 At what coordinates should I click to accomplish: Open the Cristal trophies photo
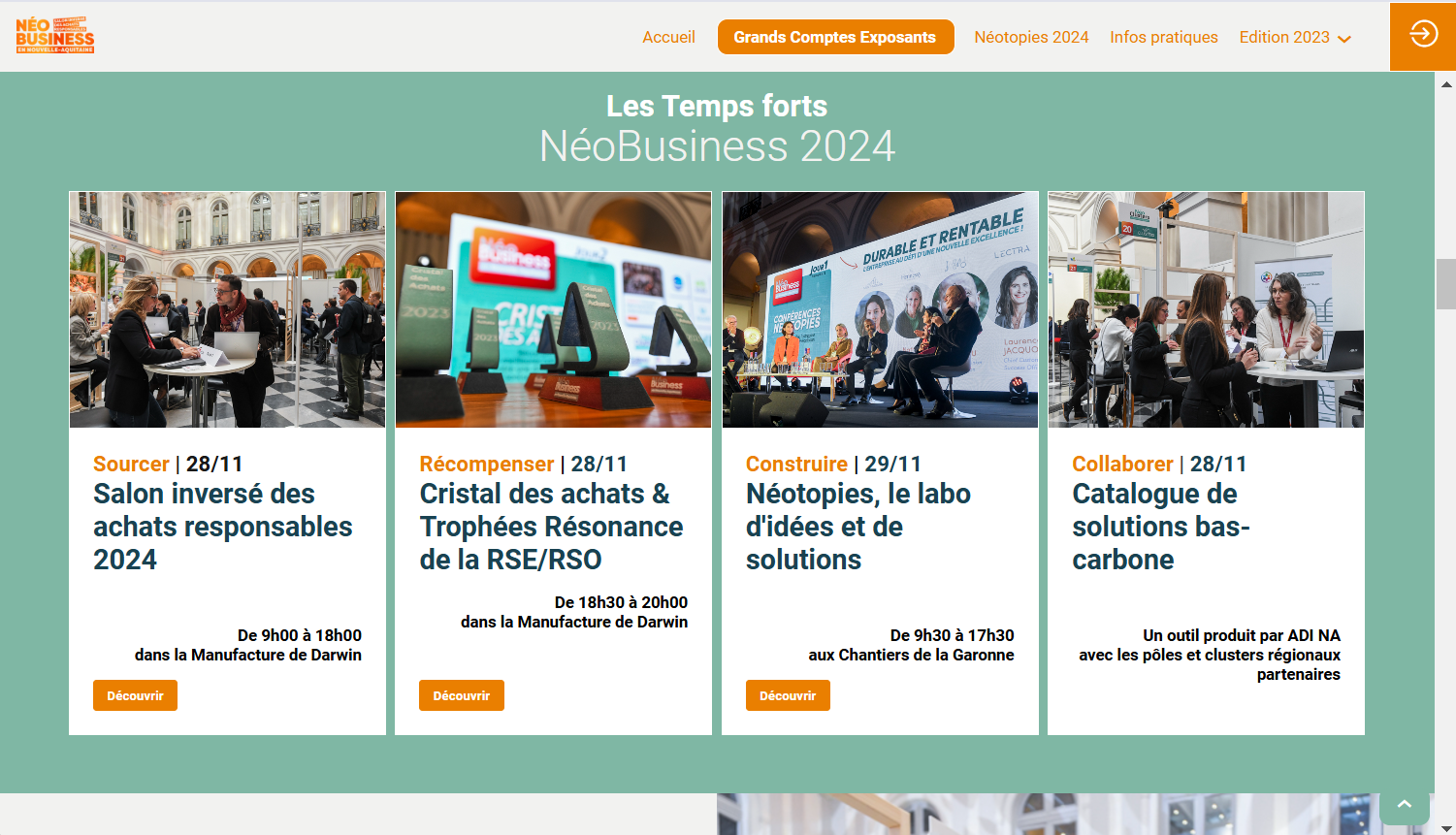tap(553, 309)
